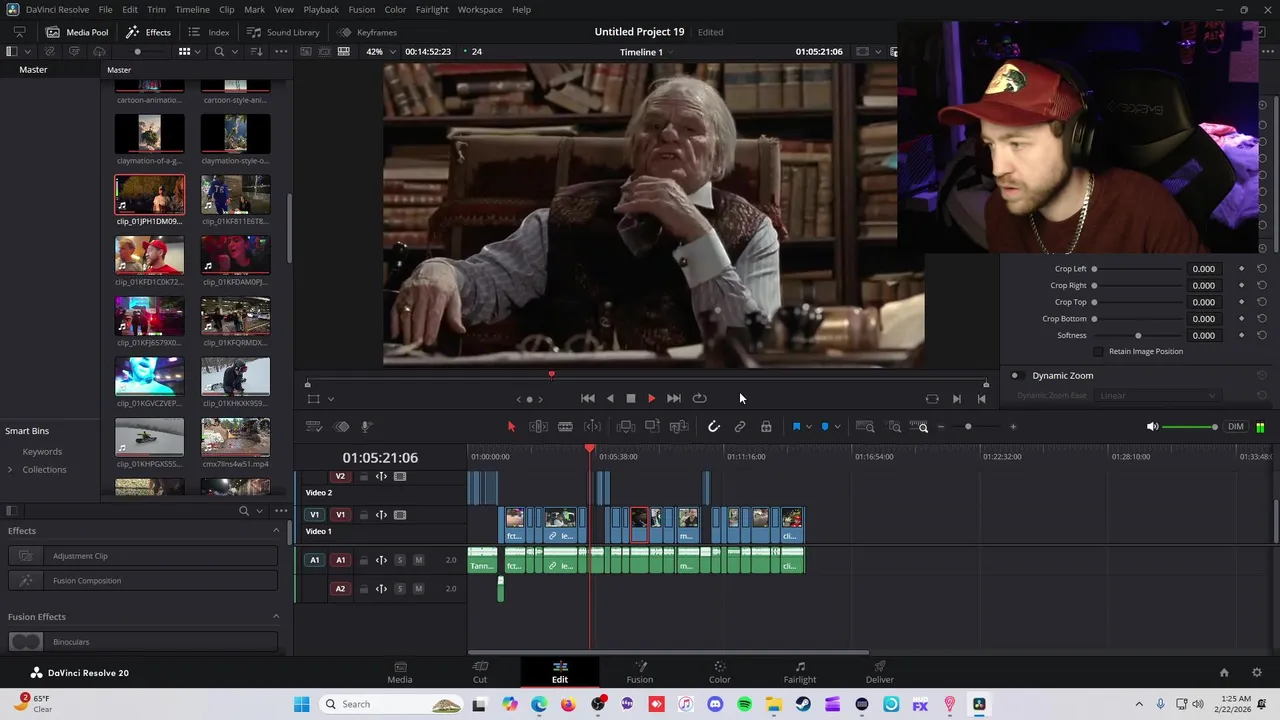This screenshot has width=1280, height=720.
Task: Open the Fairlight menu
Action: (x=432, y=9)
